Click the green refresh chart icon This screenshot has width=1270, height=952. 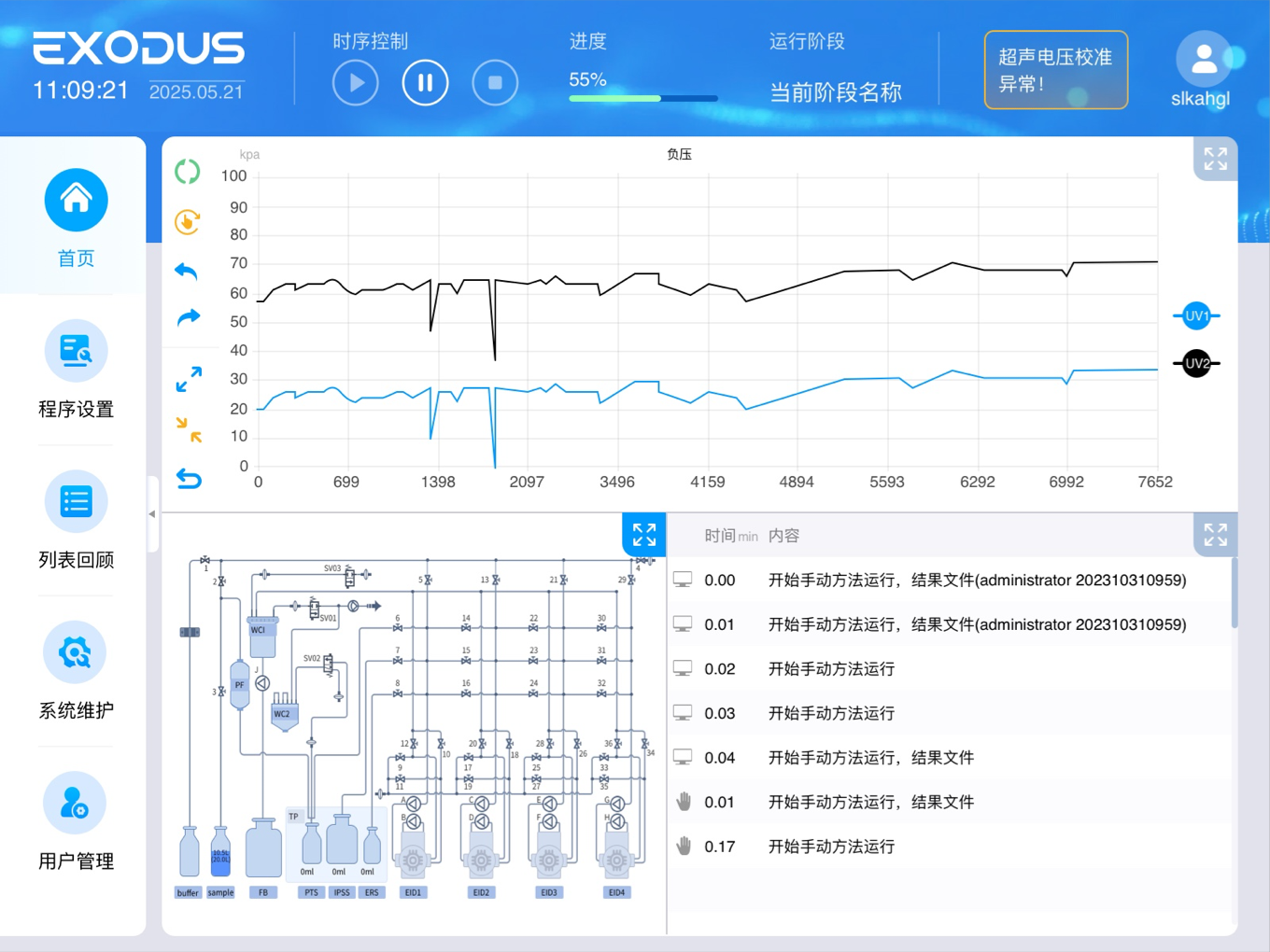tap(188, 172)
